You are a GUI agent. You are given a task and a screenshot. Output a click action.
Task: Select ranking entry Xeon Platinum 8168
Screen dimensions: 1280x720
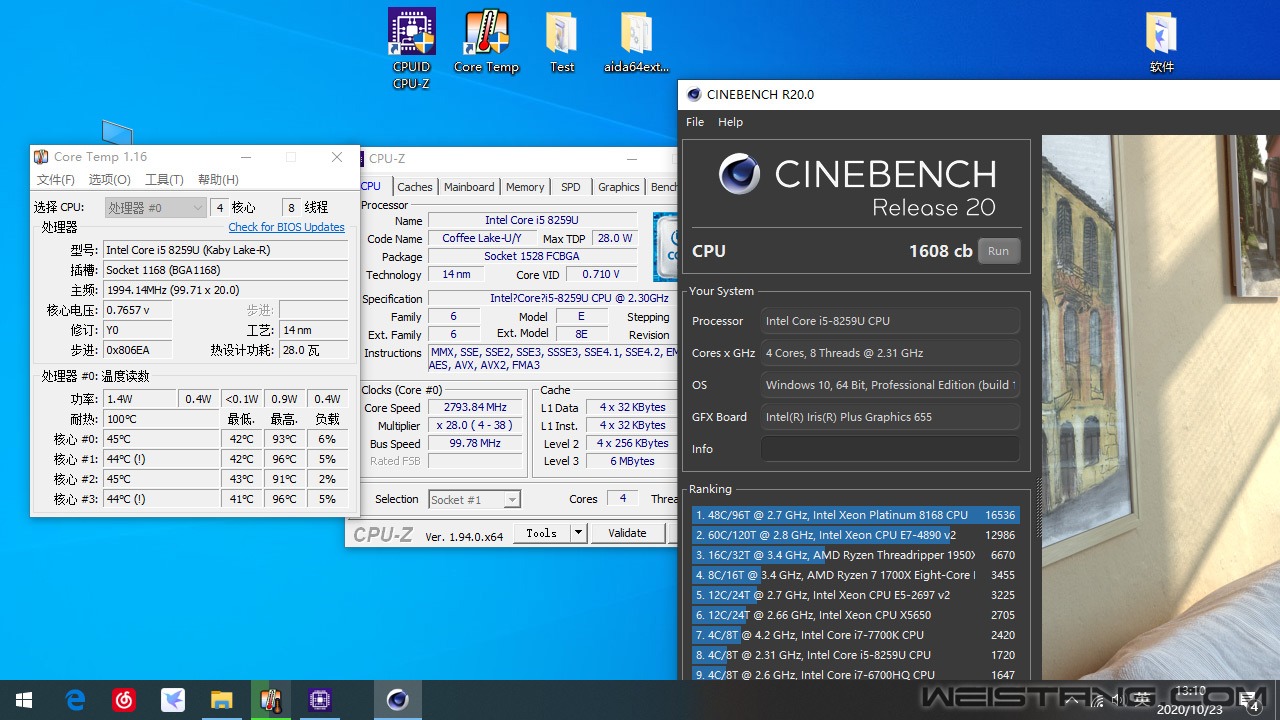tap(855, 515)
